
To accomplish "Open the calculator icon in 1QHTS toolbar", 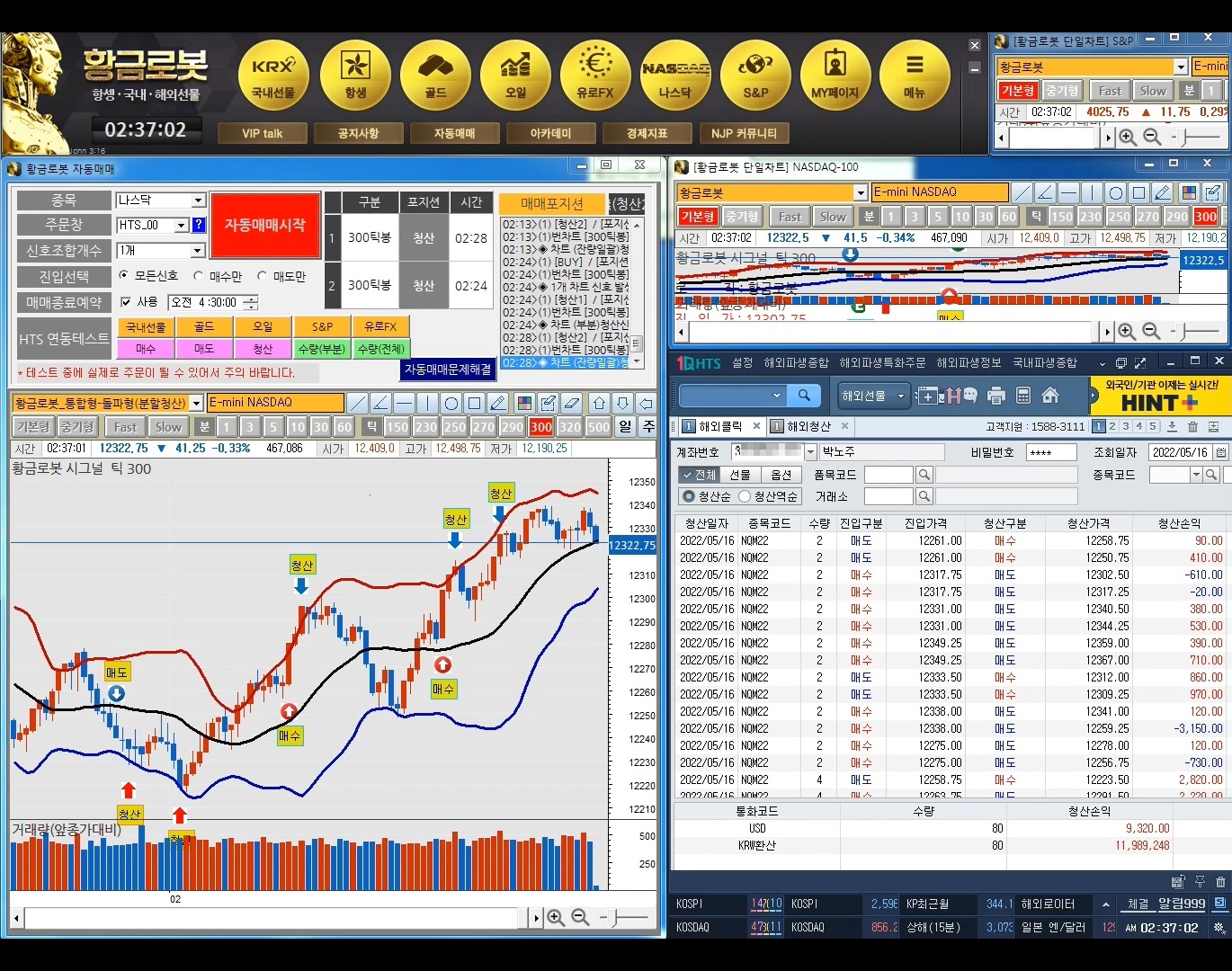I will pyautogui.click(x=1022, y=396).
